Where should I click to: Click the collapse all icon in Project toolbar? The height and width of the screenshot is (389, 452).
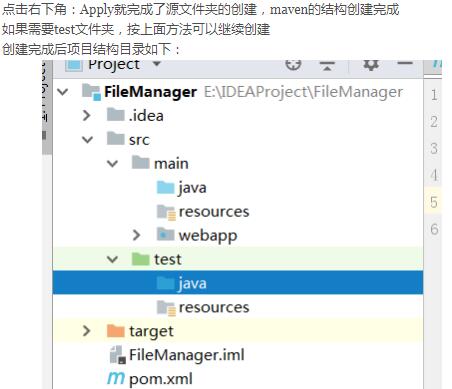click(x=327, y=65)
